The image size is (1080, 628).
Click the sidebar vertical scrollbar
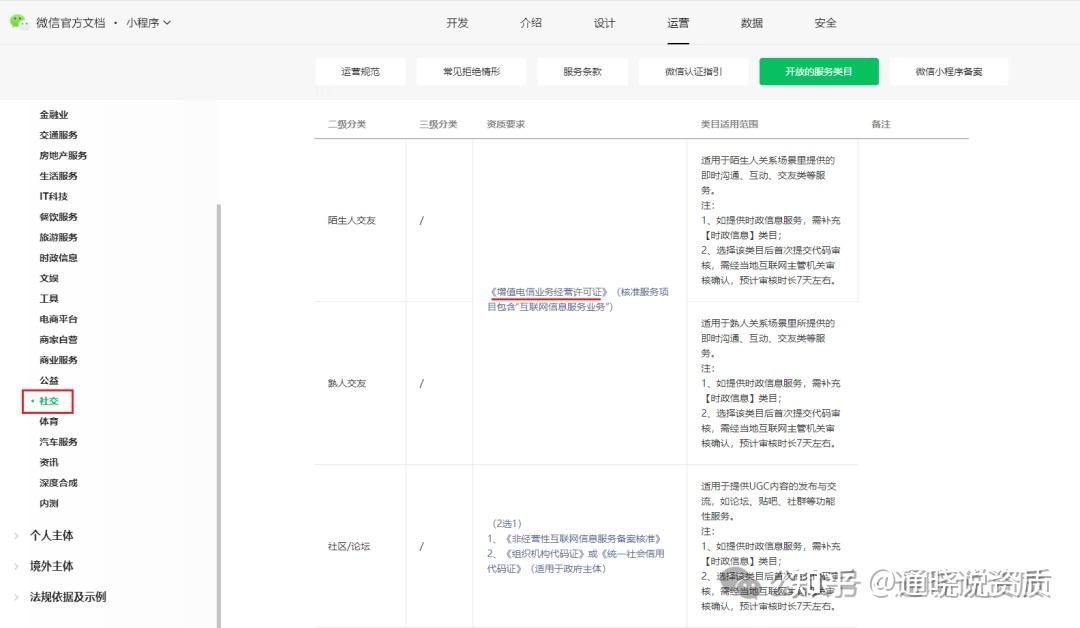pyautogui.click(x=219, y=416)
